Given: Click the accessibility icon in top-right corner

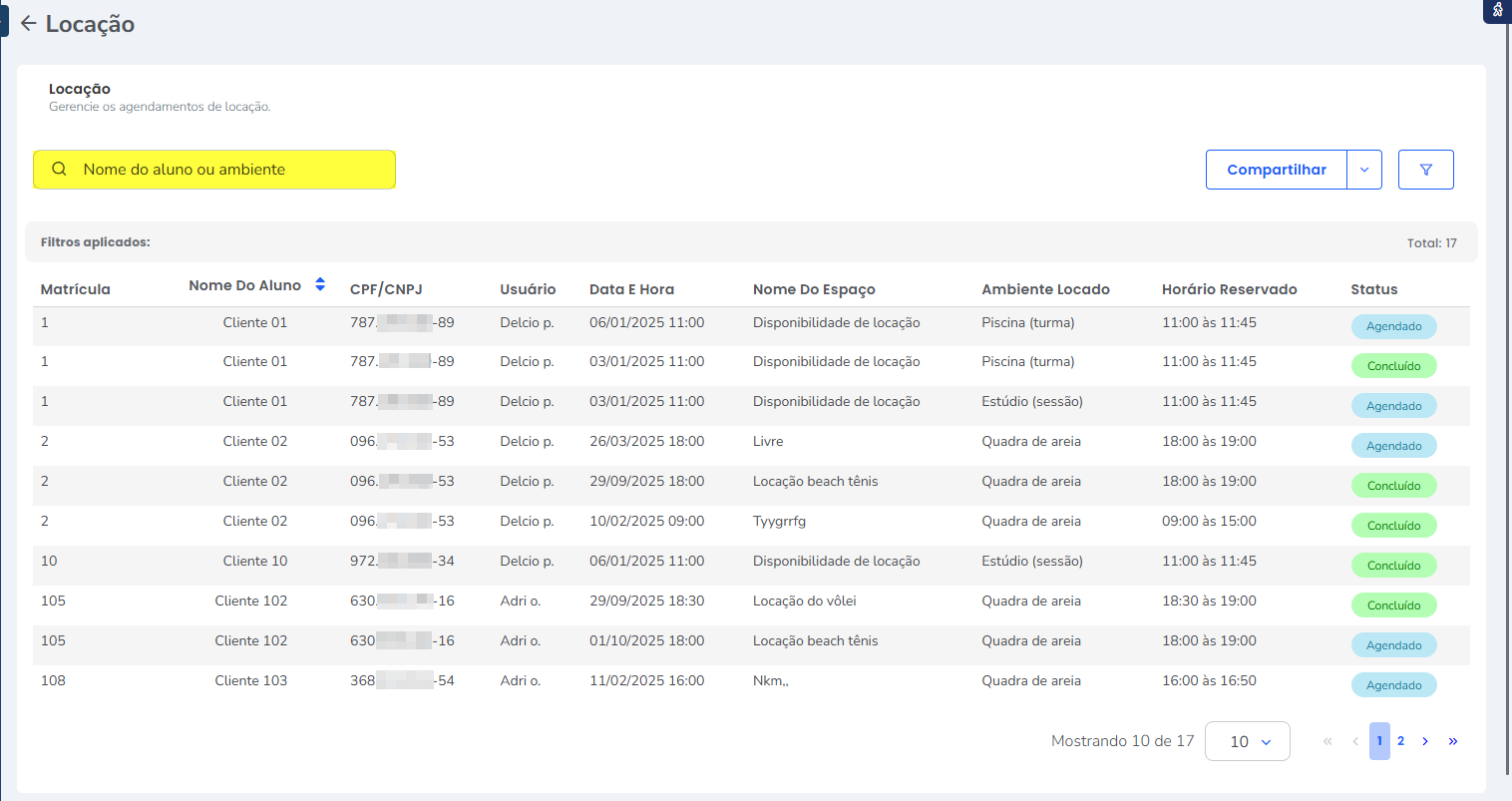Looking at the screenshot, I should point(1497,11).
